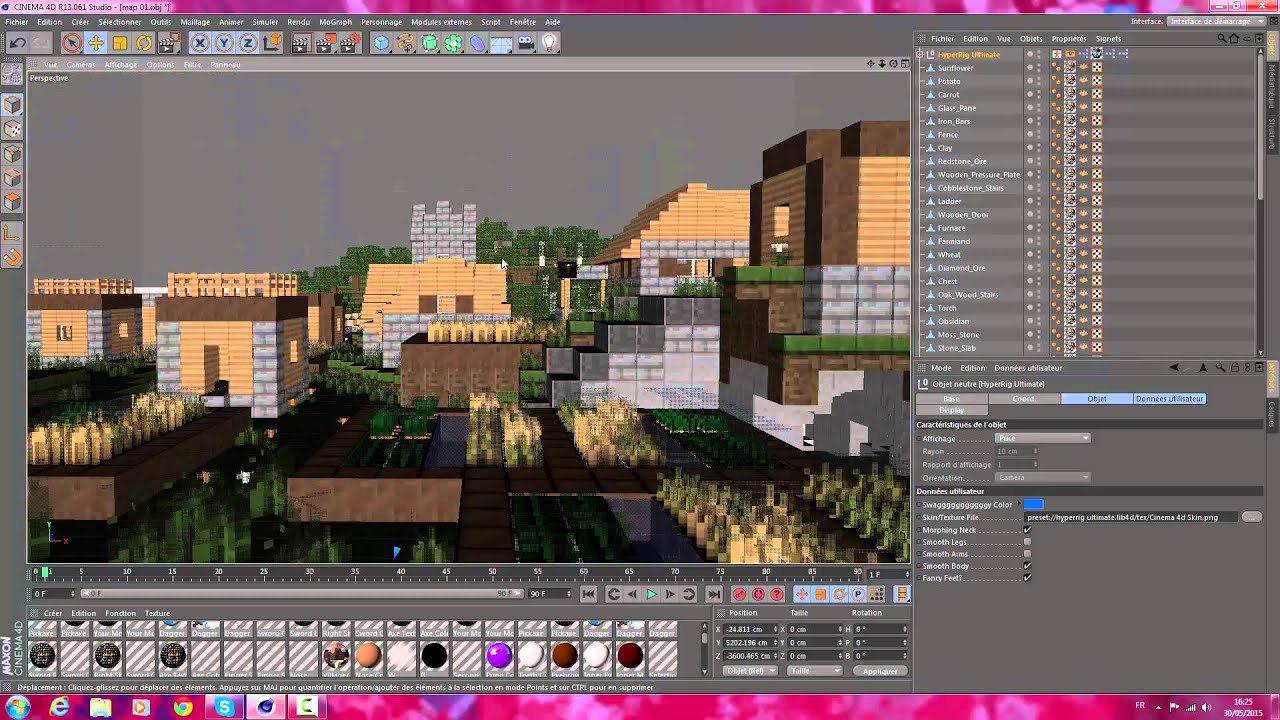Toggle Smooth Body checkbox
This screenshot has width=1280, height=720.
pos(1027,566)
